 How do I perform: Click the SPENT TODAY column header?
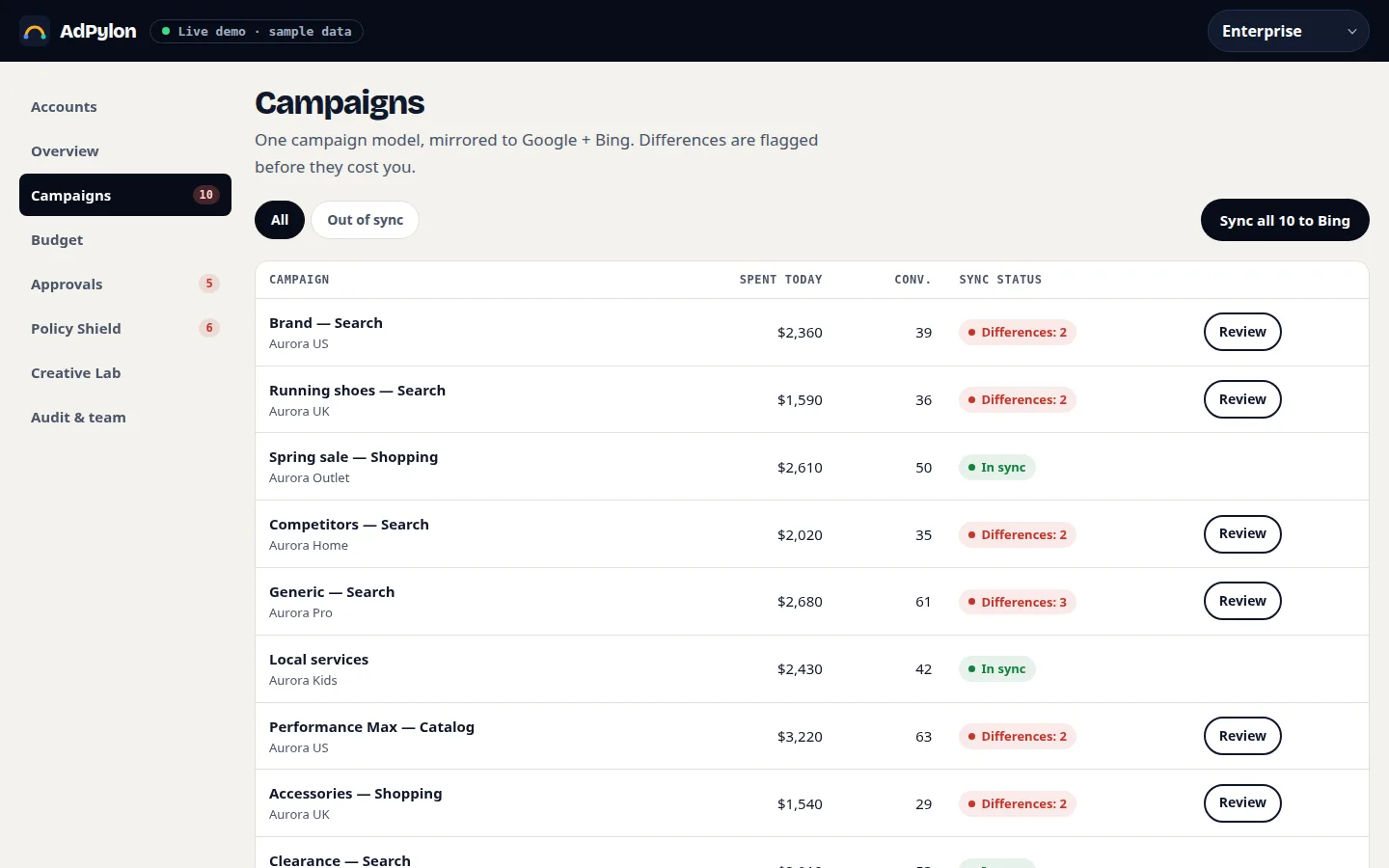point(780,280)
